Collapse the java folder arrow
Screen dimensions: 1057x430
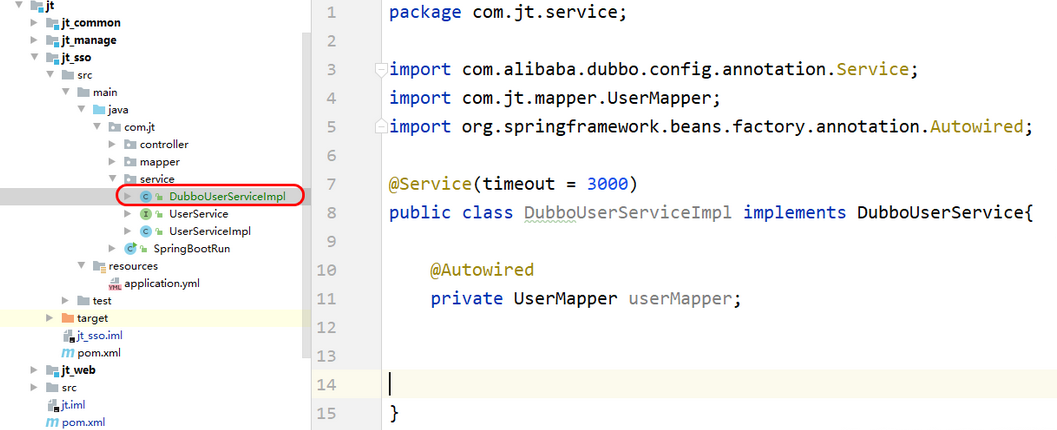81,110
